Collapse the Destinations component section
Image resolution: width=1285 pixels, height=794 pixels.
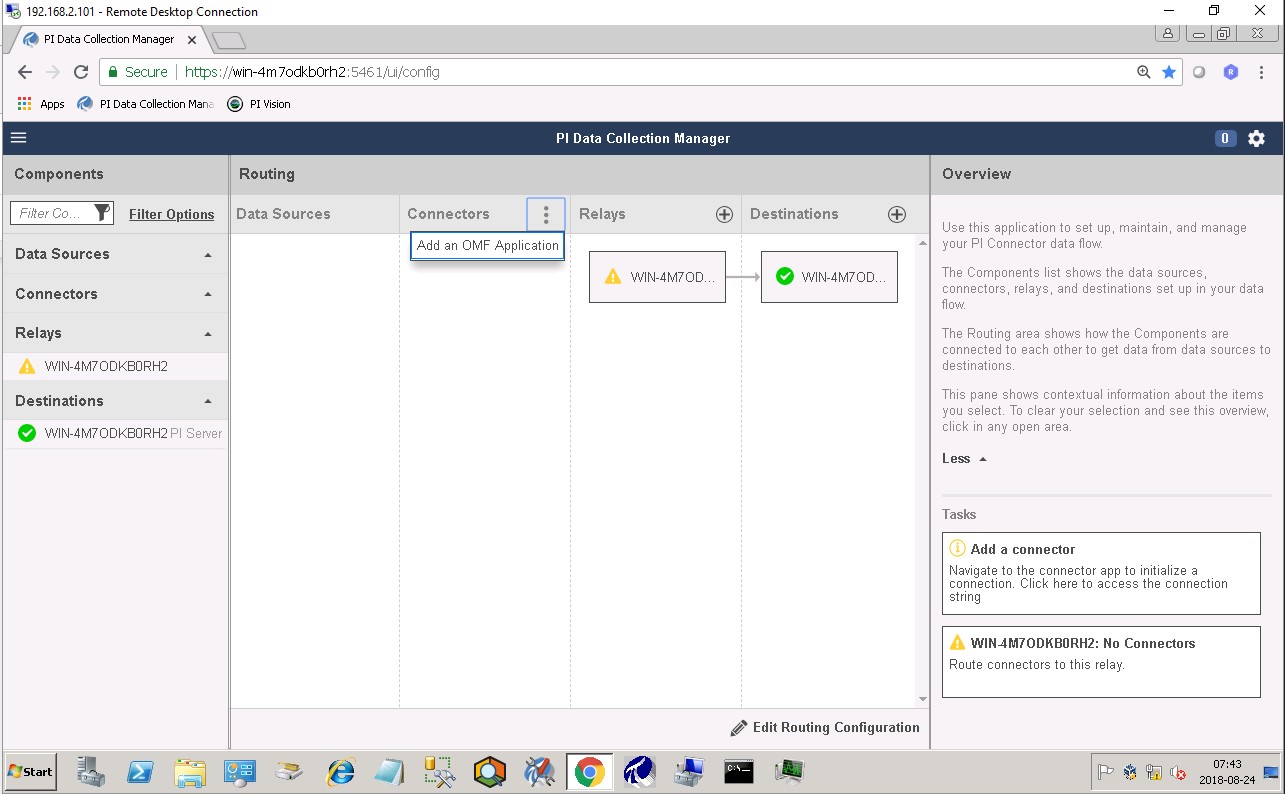tap(208, 401)
